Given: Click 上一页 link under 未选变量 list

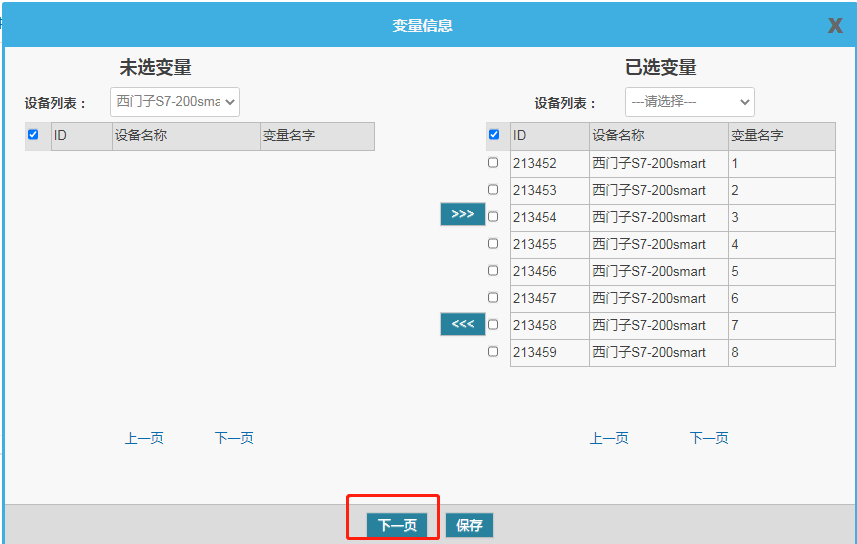Looking at the screenshot, I should pos(144,438).
